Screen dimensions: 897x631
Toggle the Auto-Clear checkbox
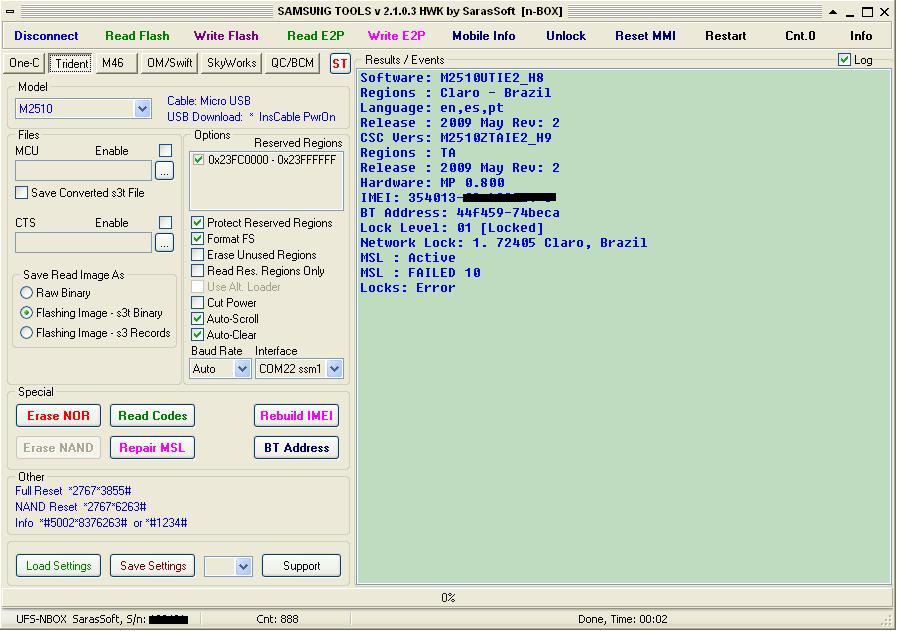click(198, 335)
